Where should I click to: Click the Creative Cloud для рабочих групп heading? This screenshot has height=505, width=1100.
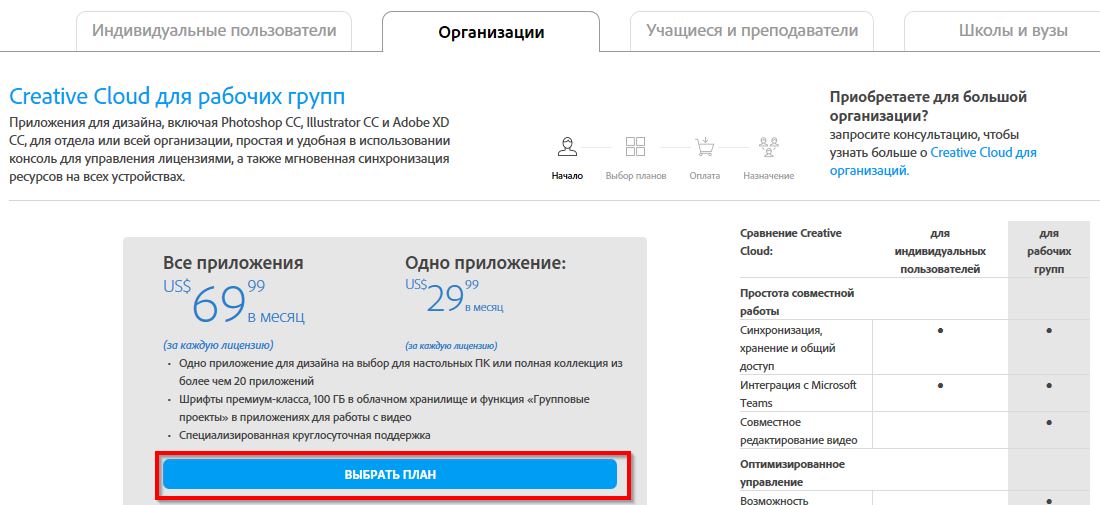point(177,97)
